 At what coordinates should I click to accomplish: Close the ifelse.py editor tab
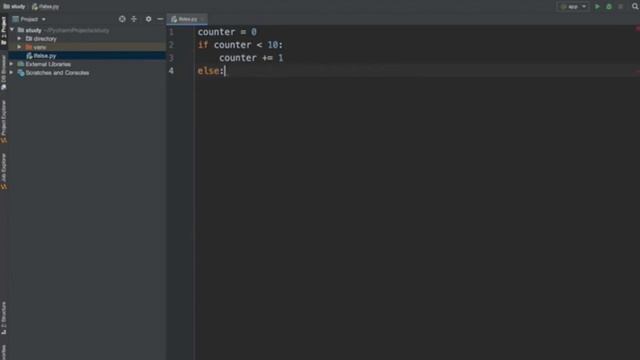point(202,19)
